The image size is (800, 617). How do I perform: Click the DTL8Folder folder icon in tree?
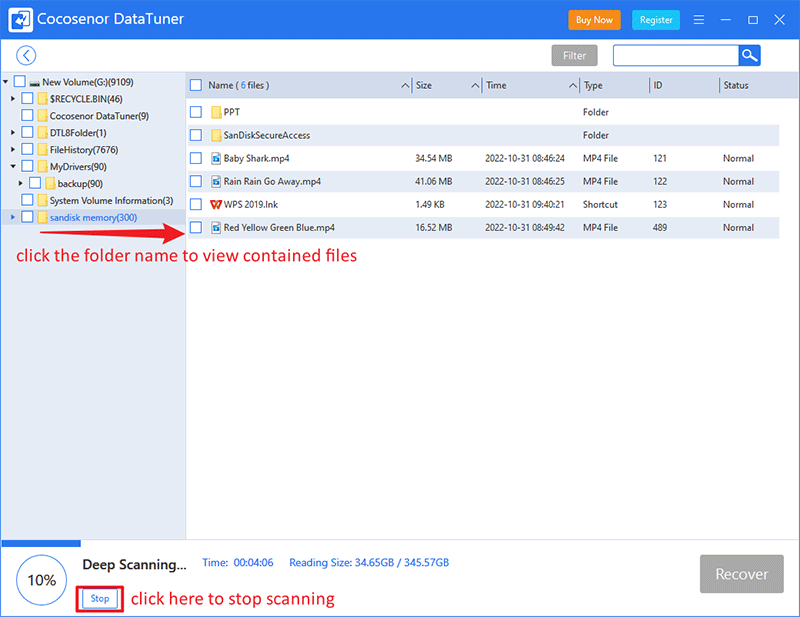click(42, 133)
